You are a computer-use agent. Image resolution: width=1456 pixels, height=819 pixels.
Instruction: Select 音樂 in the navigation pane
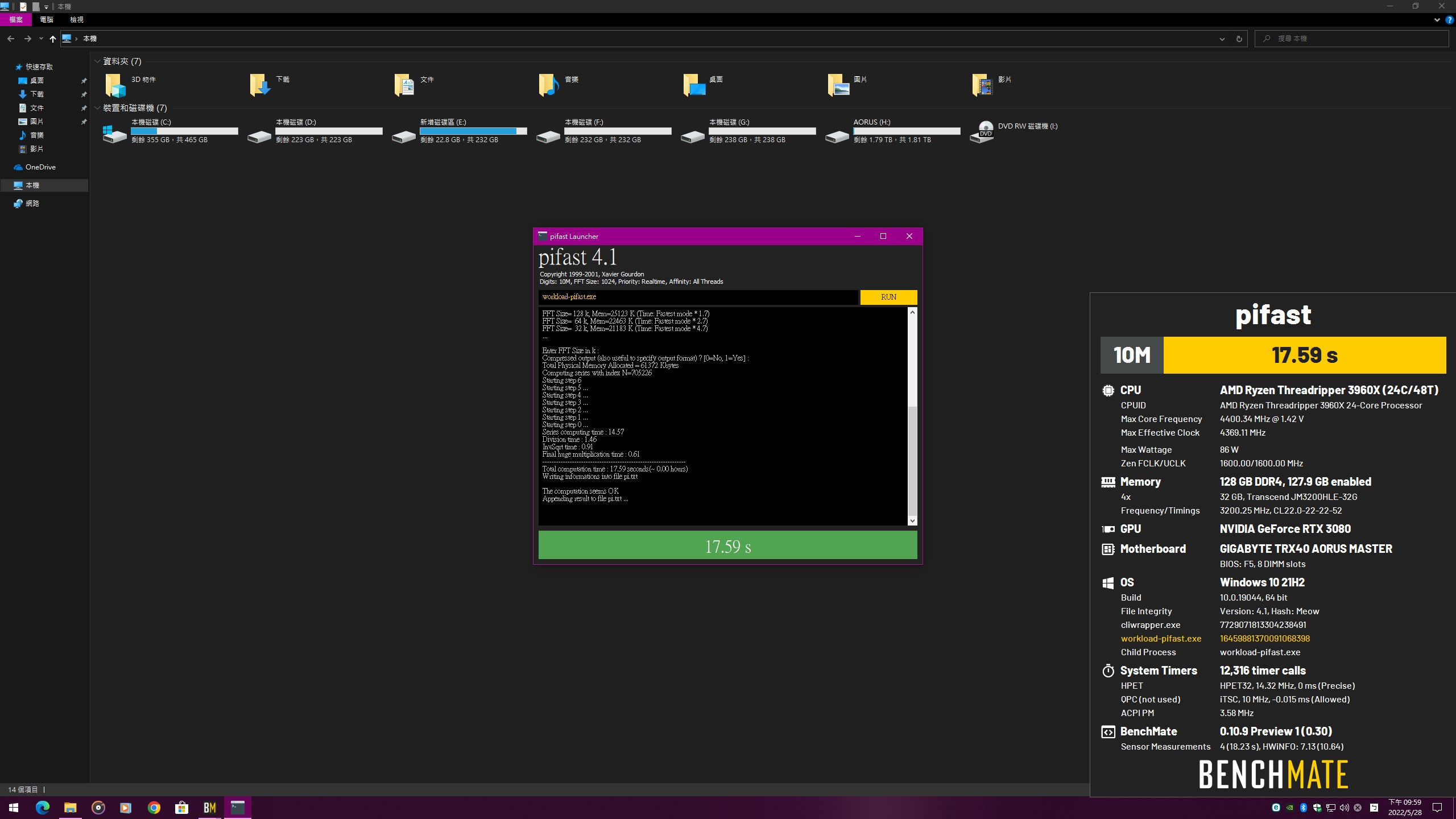[37, 135]
